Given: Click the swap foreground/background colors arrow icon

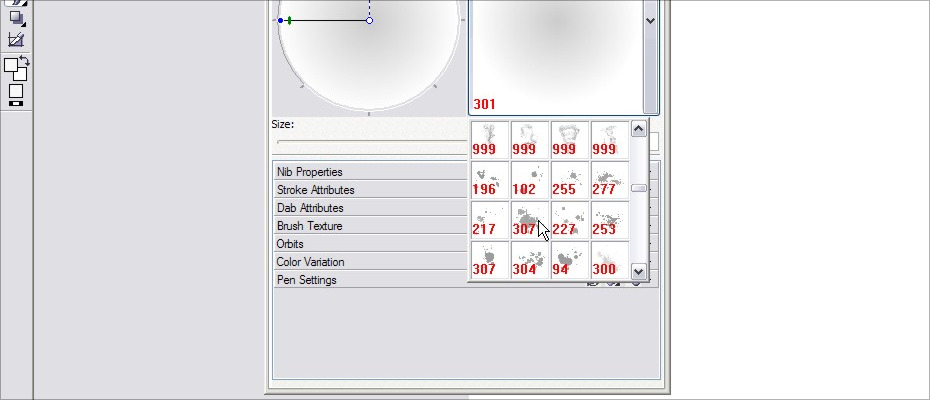Looking at the screenshot, I should point(24,62).
